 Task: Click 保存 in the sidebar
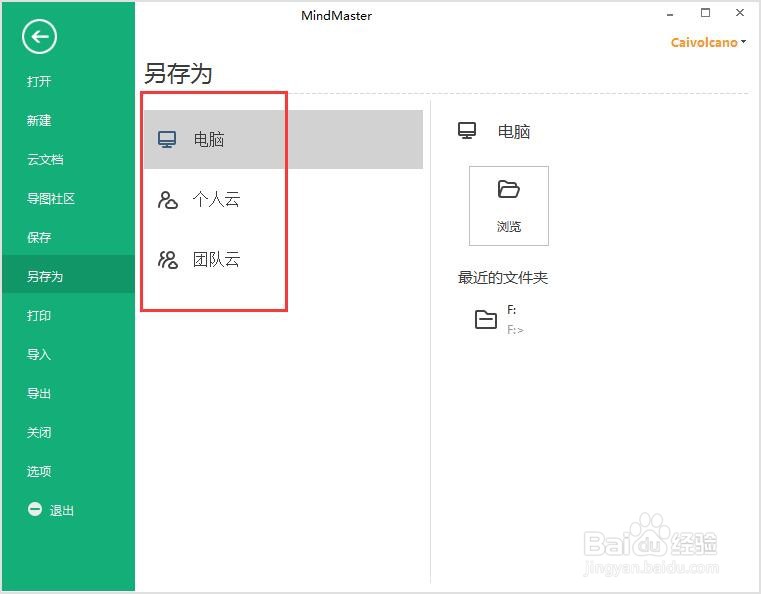39,237
